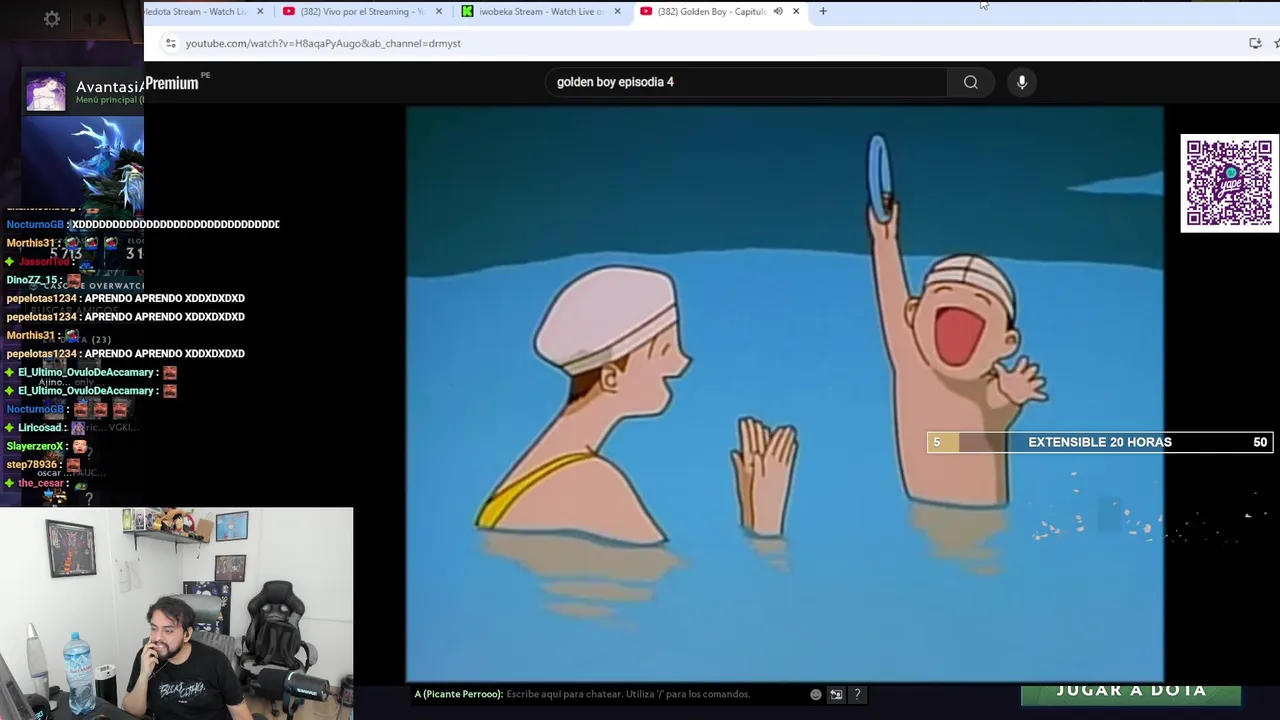Activate voice search microphone icon
Image resolution: width=1280 pixels, height=720 pixels.
[1022, 83]
